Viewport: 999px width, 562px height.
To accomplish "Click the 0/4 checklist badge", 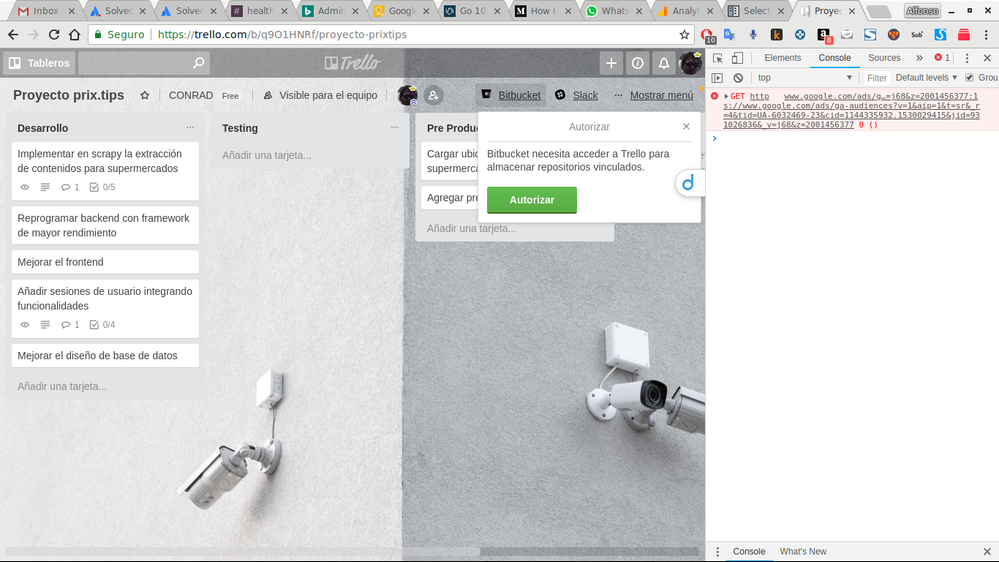I will pyautogui.click(x=102, y=325).
